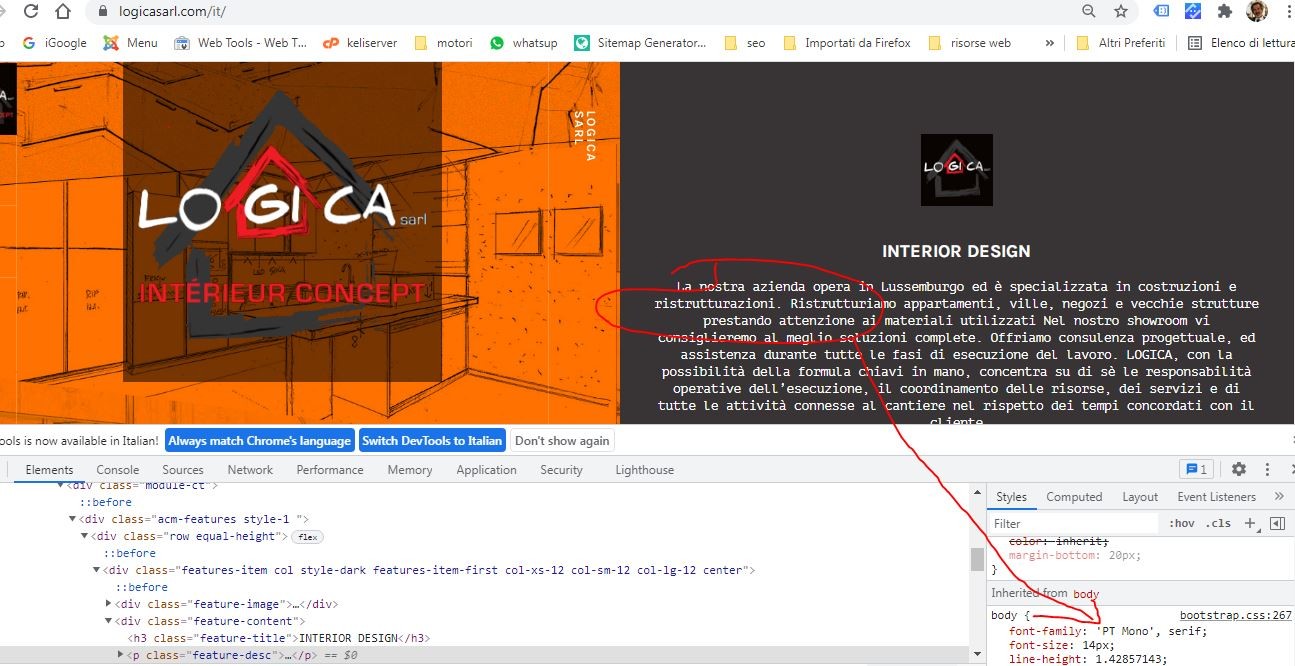Bookmark this page with the star icon
Image resolution: width=1295 pixels, height=666 pixels.
click(1121, 11)
